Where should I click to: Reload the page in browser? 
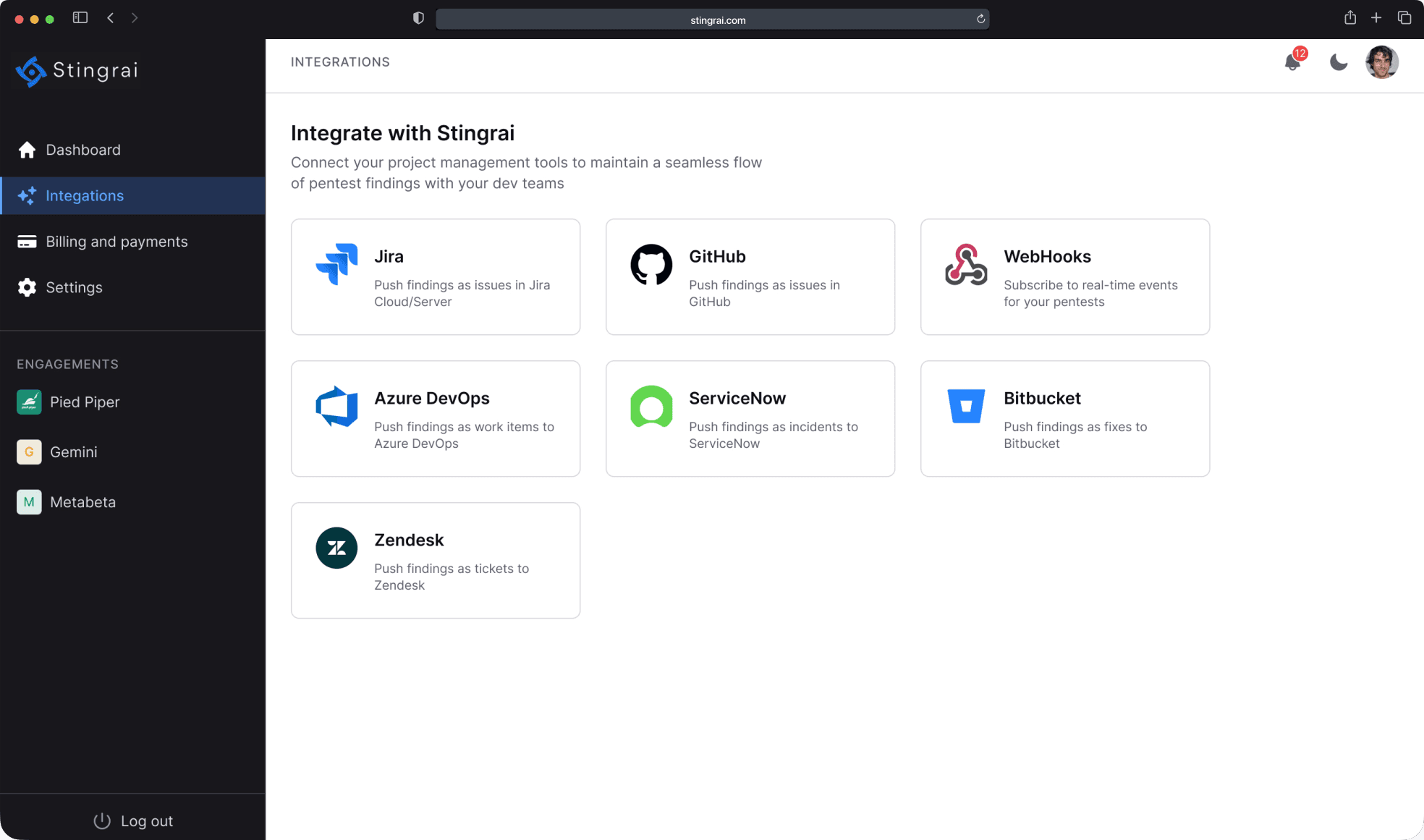(x=980, y=19)
